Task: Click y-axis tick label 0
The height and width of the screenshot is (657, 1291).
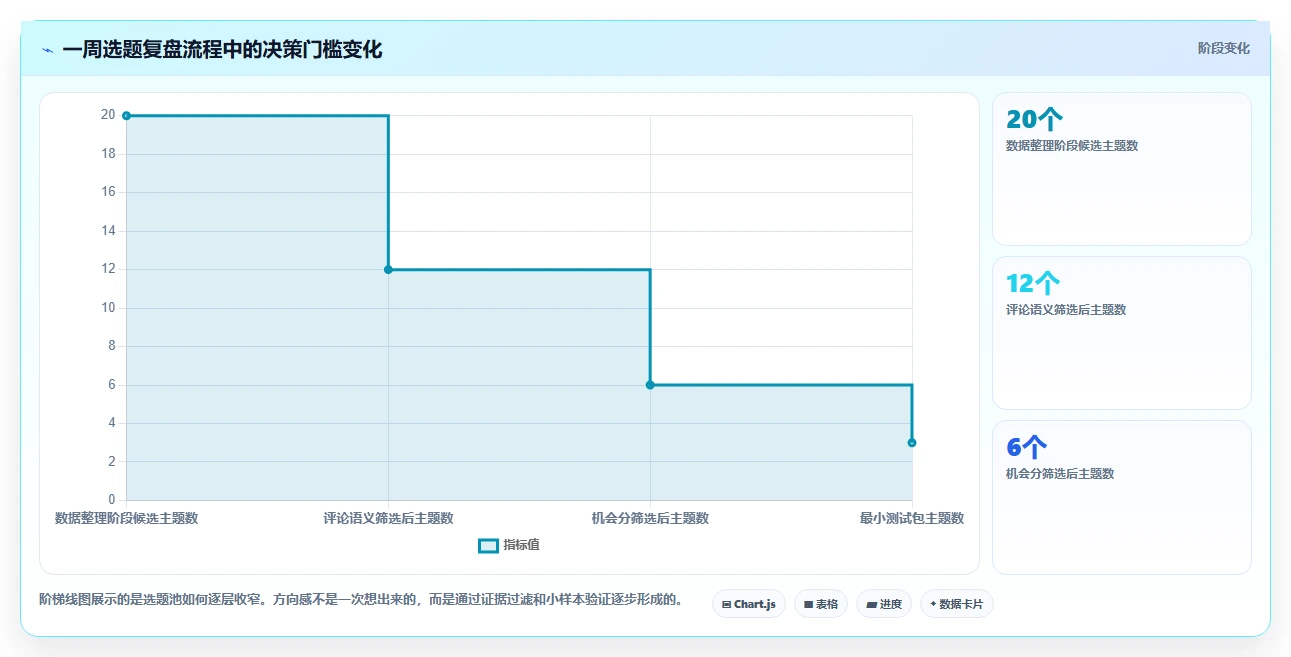Action: tap(112, 500)
